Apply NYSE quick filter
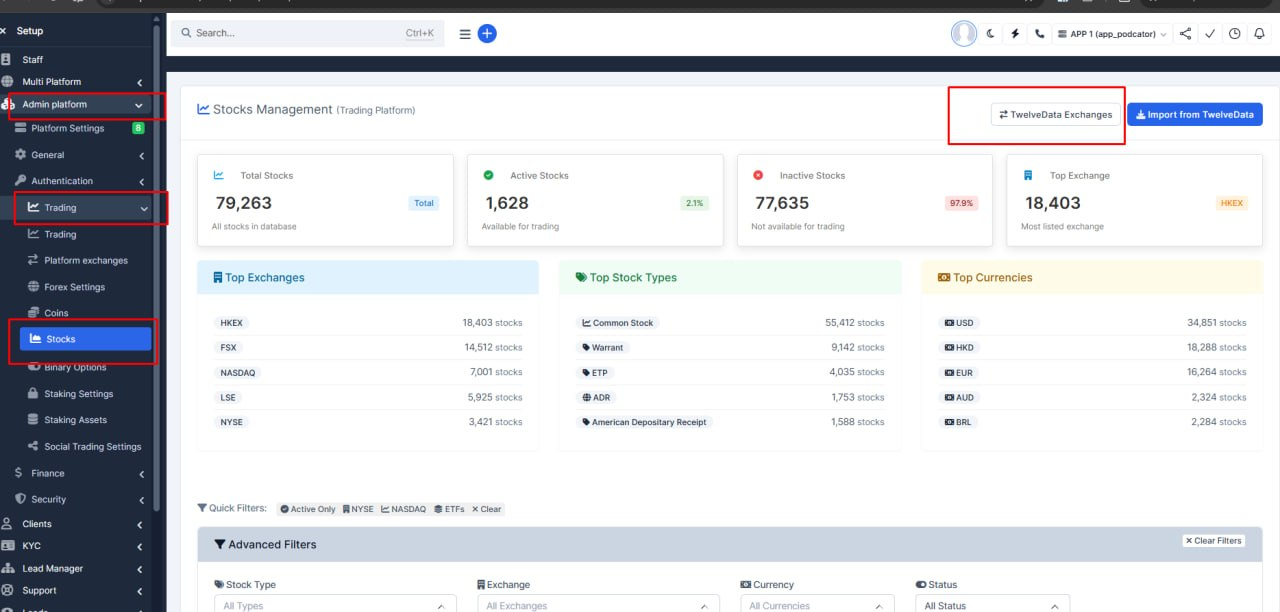Screen dimensions: 1280x612 [x=358, y=509]
